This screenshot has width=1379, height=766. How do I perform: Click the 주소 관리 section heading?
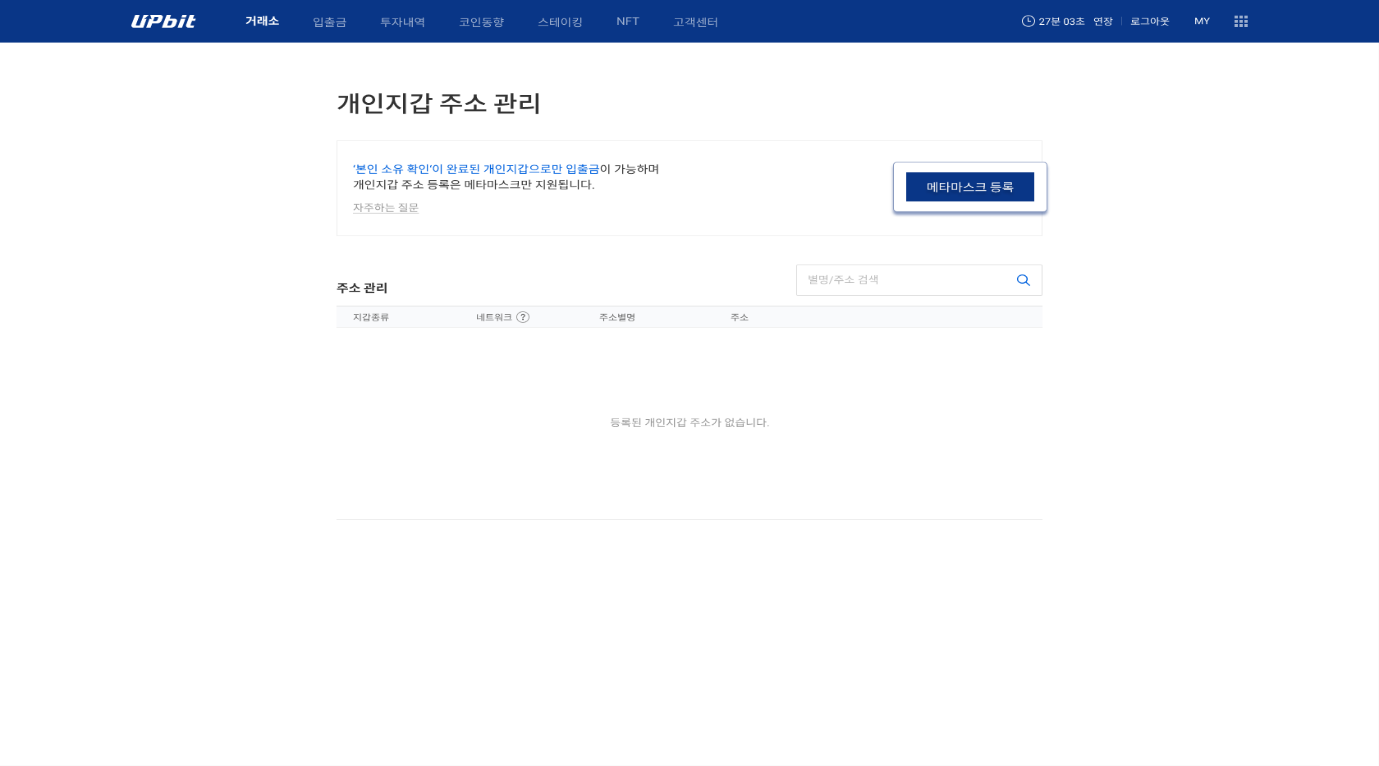tap(362, 288)
